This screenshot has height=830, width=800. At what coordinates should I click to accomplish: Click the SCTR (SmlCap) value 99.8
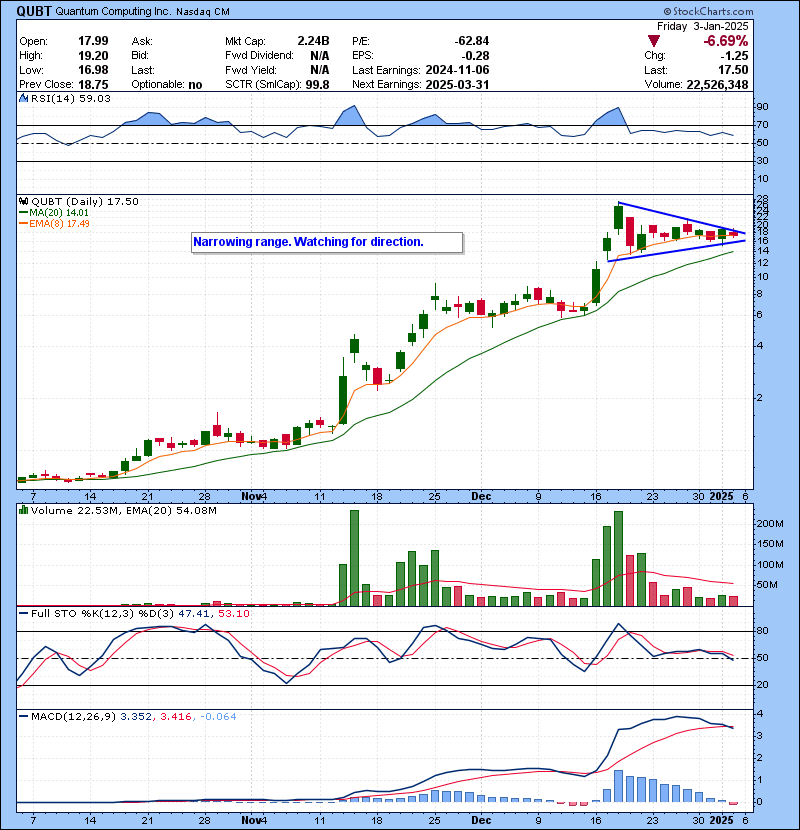(x=318, y=85)
